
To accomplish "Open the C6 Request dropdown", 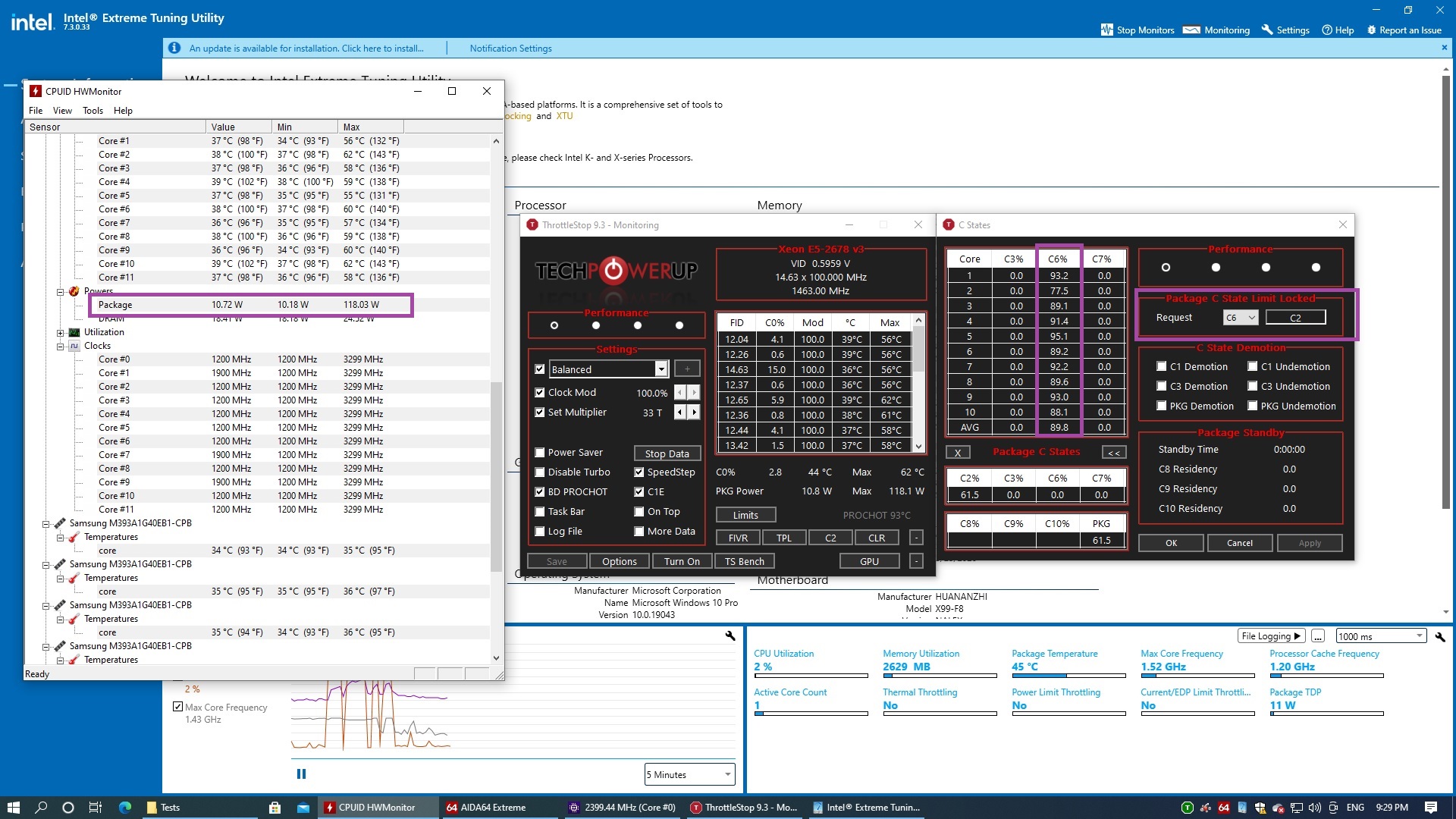I will tap(1241, 318).
